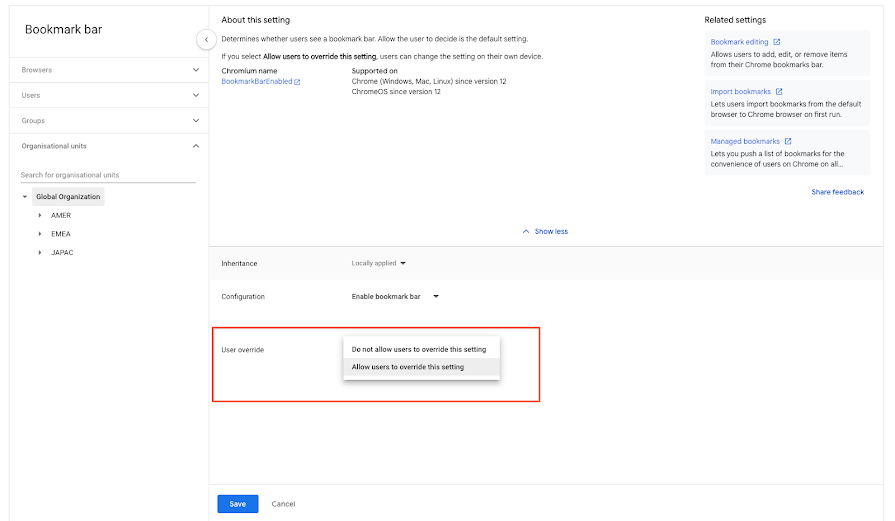
Task: Open the Bookmark editing related setting
Action: (x=739, y=42)
